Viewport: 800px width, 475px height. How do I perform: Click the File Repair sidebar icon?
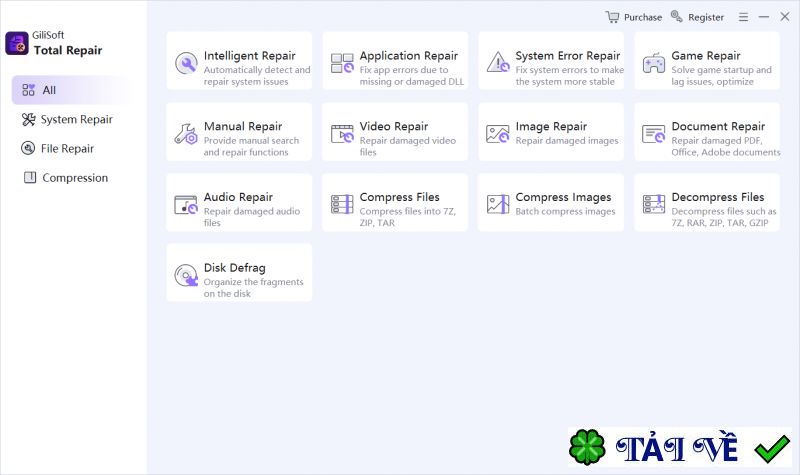tap(28, 148)
